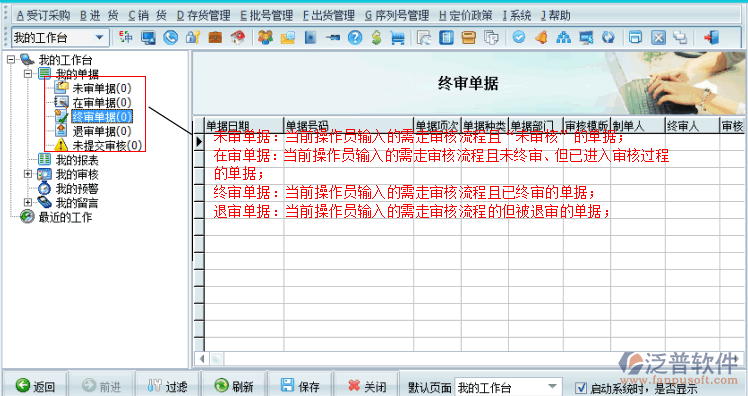
Task: Collapse the 我的单据 tree node
Action: [x=28, y=73]
